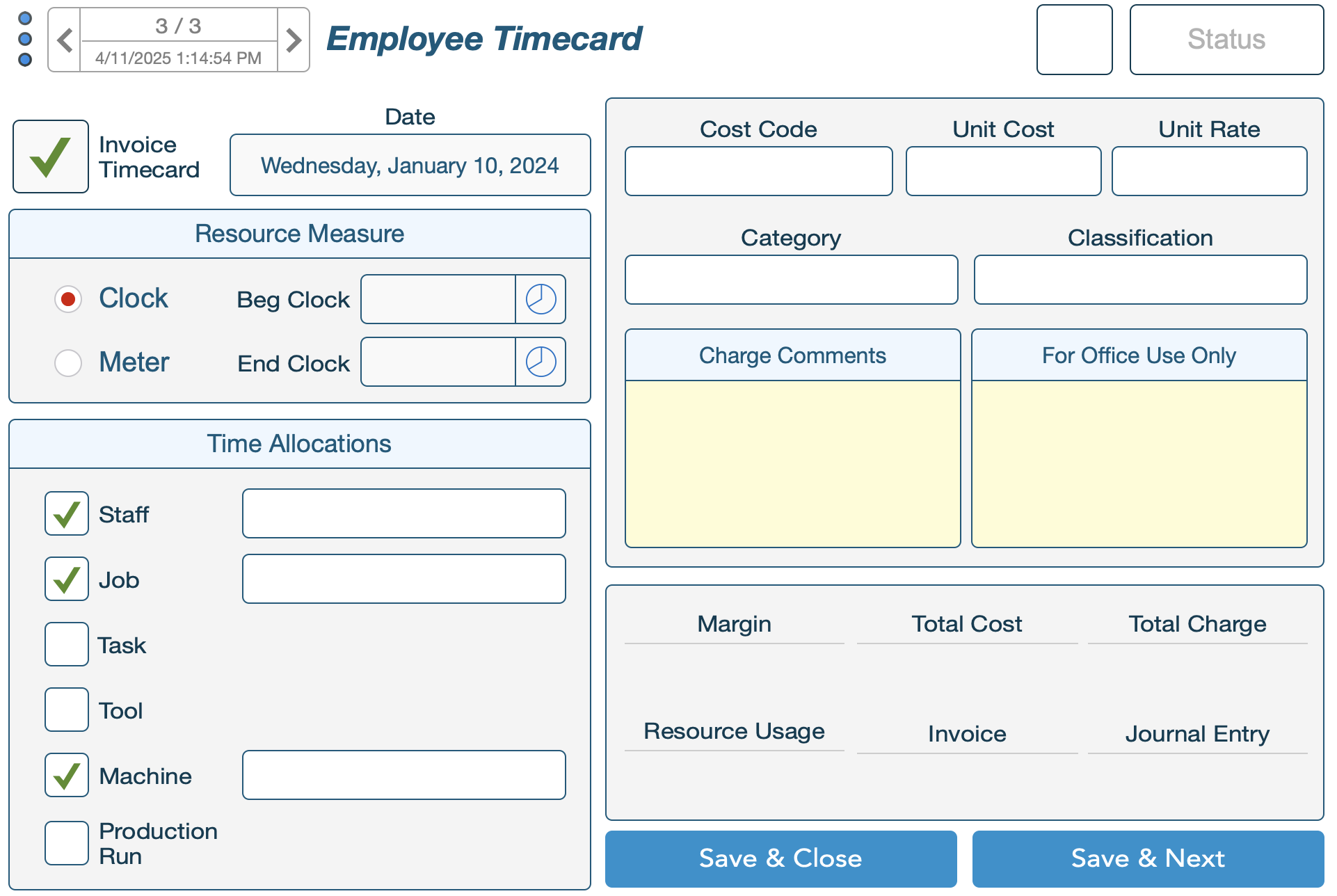Screen dimensions: 1337x896
Task: Open the Date field picker
Action: point(410,166)
